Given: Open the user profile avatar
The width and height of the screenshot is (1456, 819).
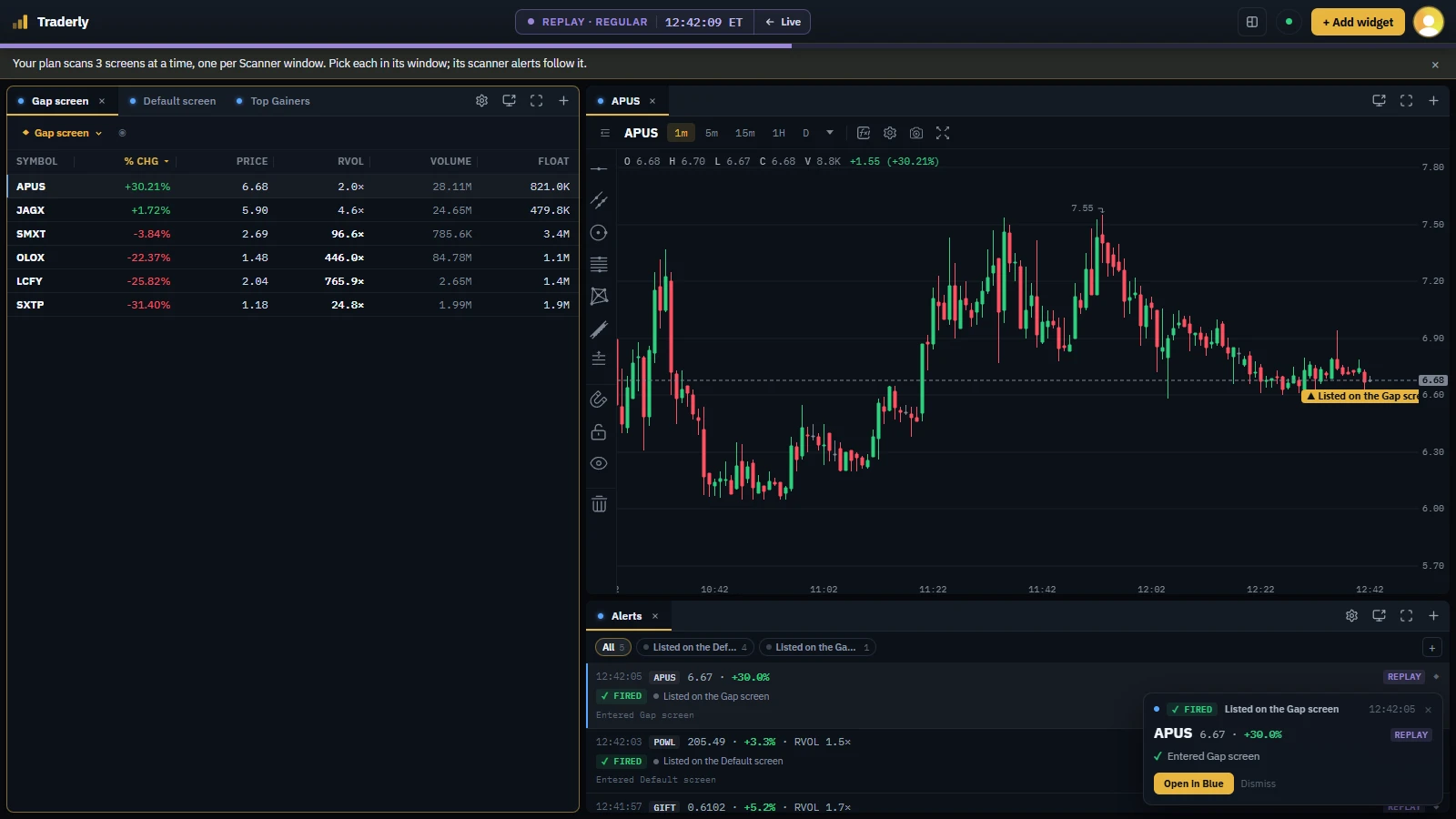Looking at the screenshot, I should tap(1429, 22).
